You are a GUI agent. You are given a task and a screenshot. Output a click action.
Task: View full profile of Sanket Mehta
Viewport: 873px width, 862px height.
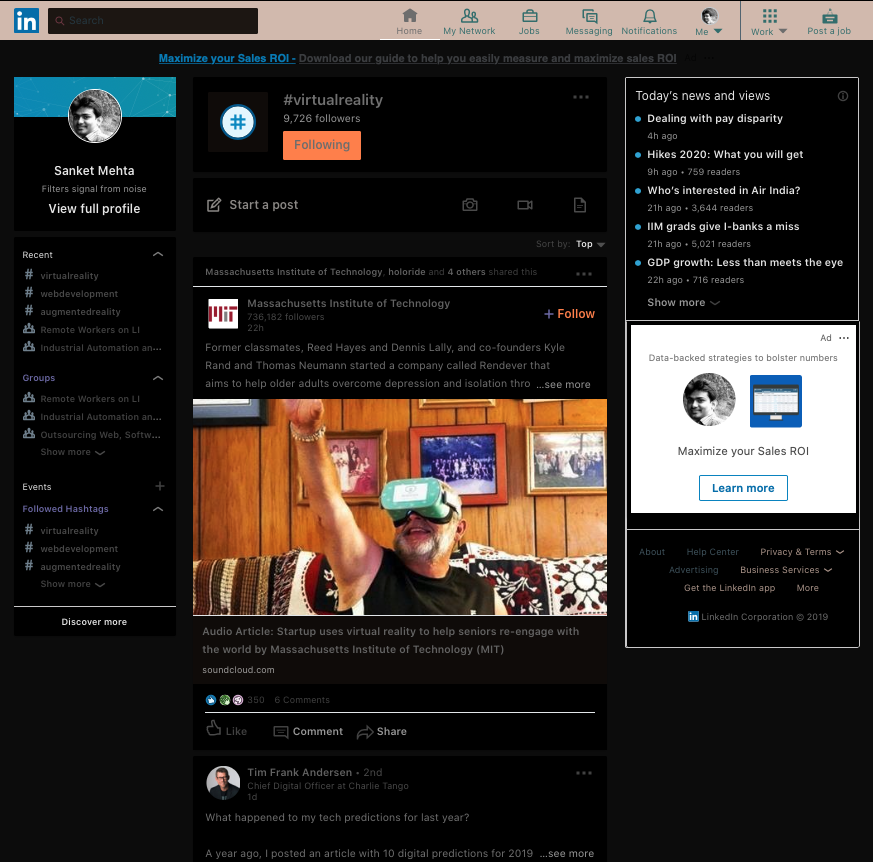(94, 208)
